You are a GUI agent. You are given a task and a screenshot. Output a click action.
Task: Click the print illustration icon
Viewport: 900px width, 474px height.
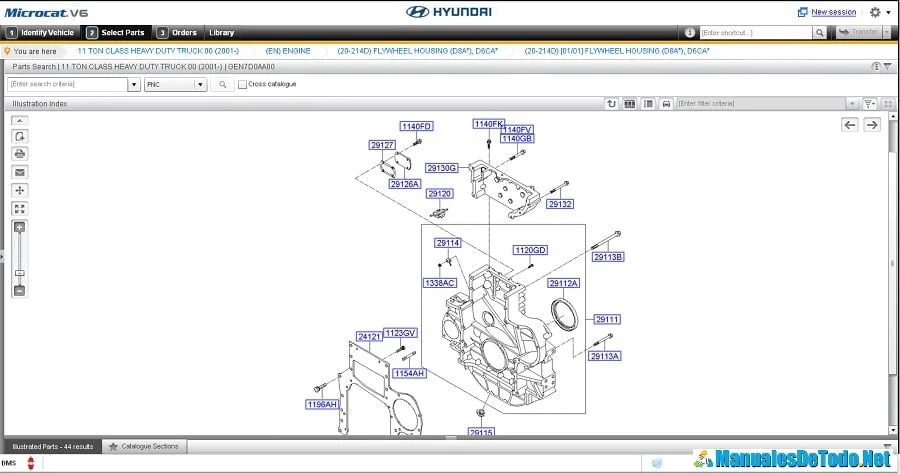(20, 154)
